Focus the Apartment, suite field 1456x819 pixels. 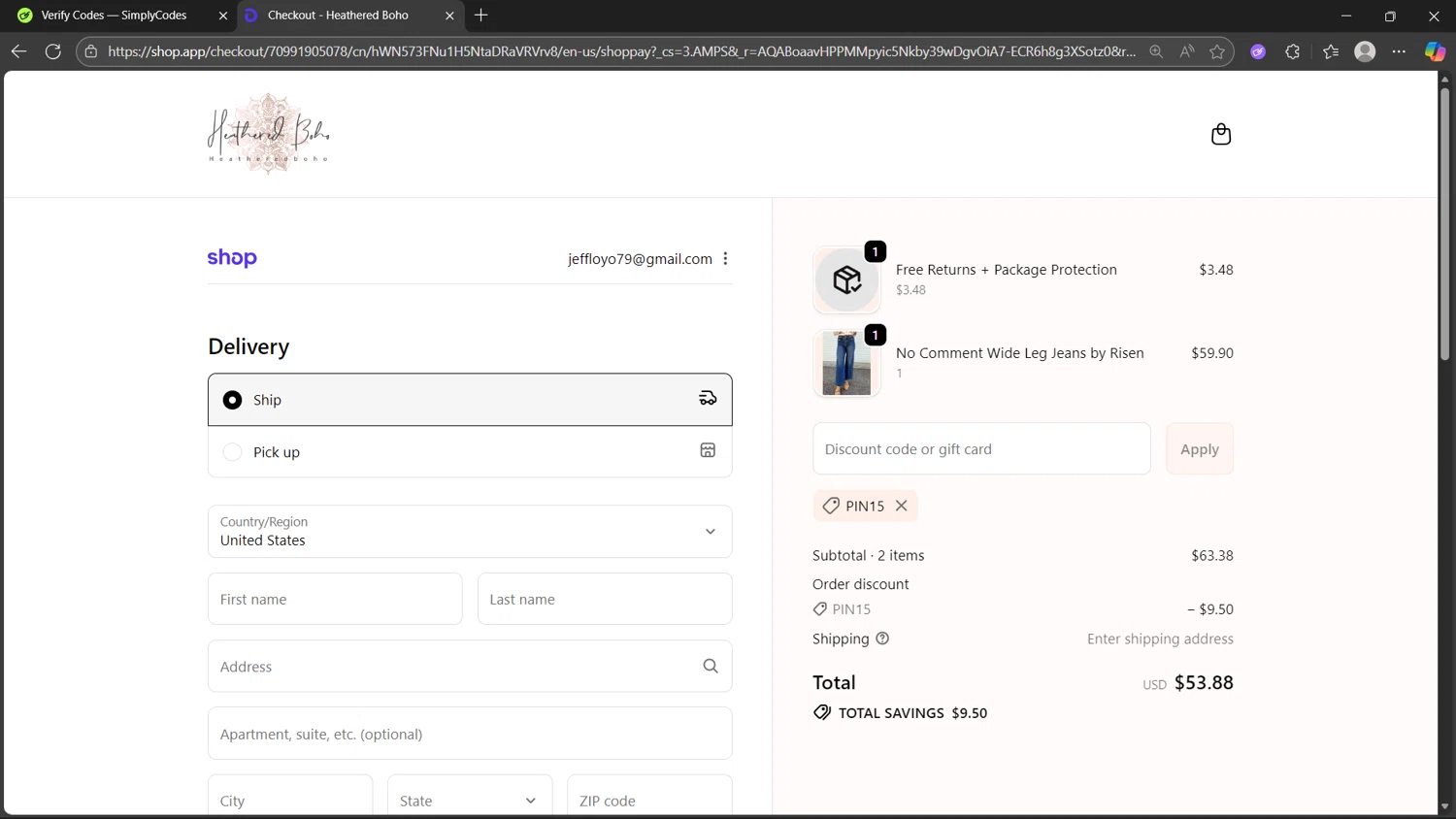click(x=470, y=734)
